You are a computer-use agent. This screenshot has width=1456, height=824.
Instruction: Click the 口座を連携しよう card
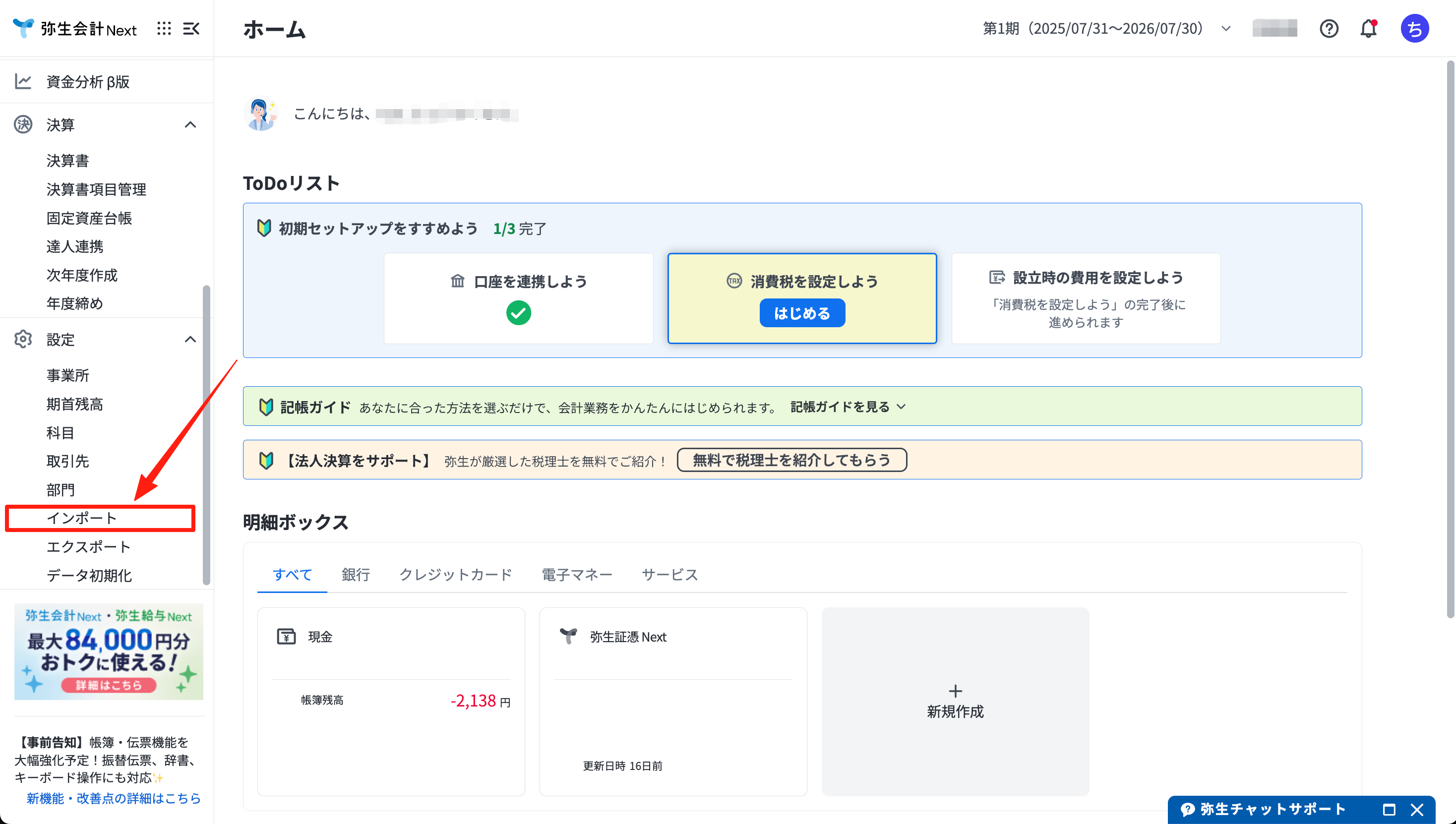(x=519, y=298)
